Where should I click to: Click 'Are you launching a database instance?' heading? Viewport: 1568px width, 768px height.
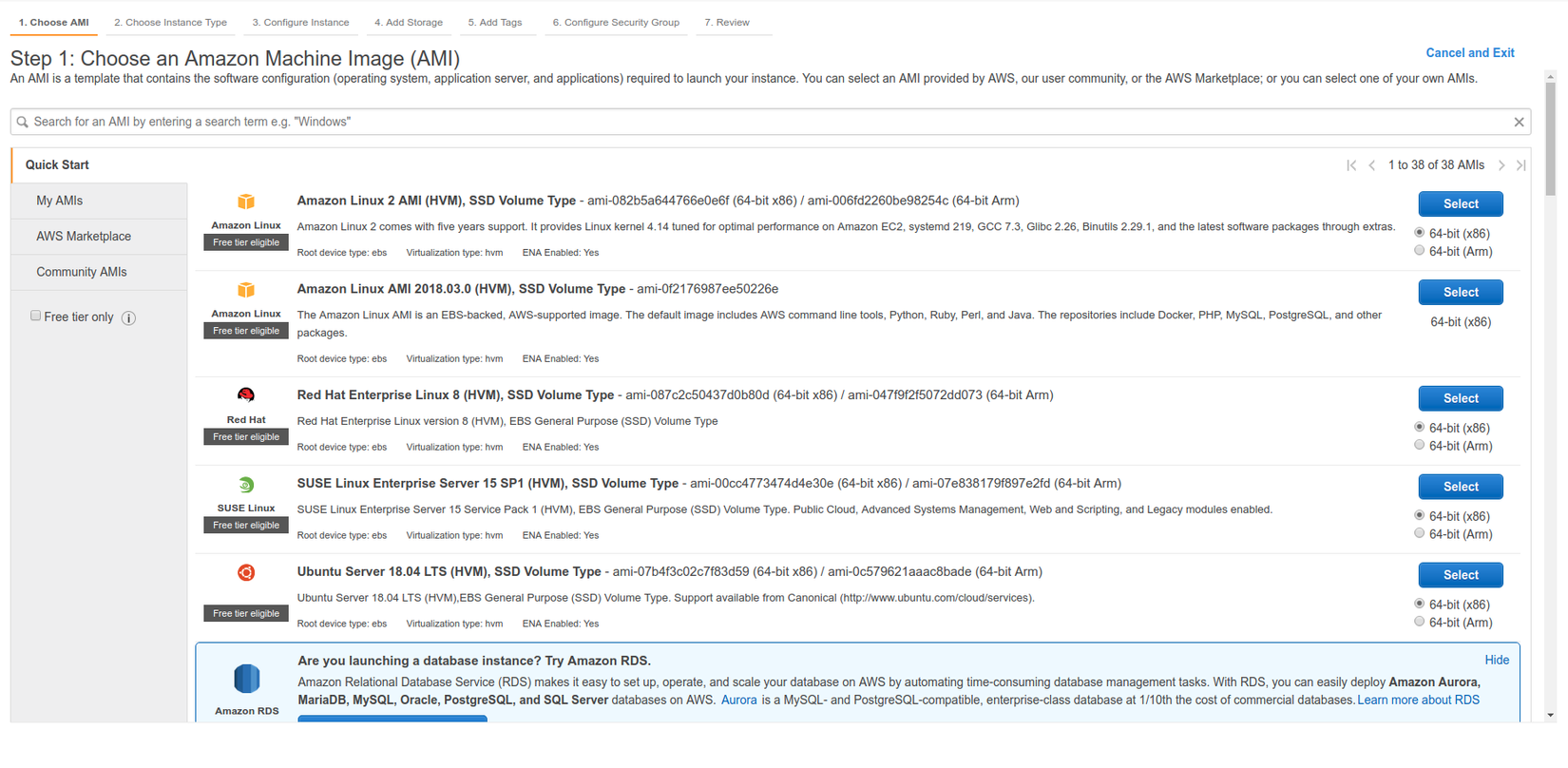474,661
